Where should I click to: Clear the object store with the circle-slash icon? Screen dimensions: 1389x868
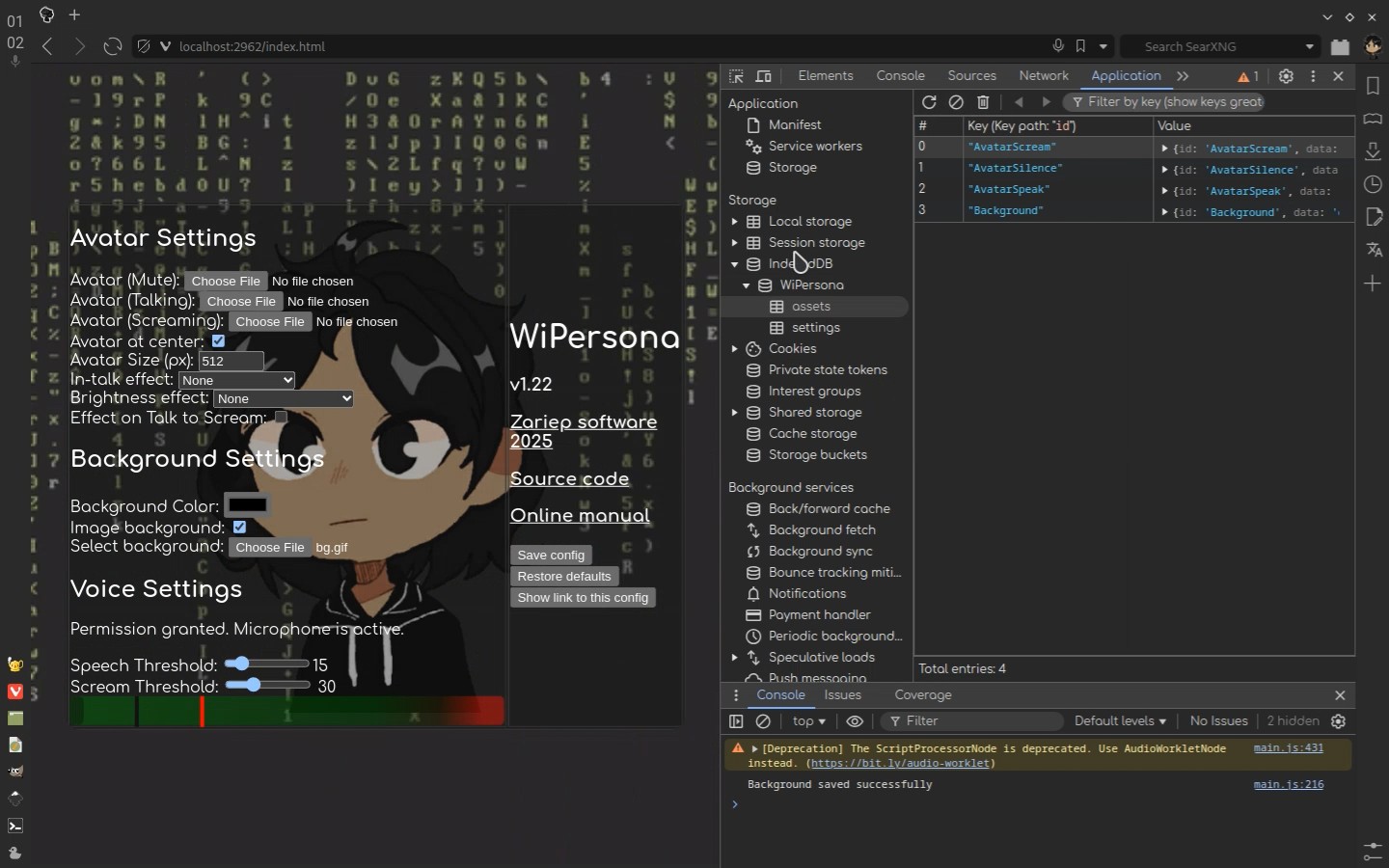click(x=956, y=102)
